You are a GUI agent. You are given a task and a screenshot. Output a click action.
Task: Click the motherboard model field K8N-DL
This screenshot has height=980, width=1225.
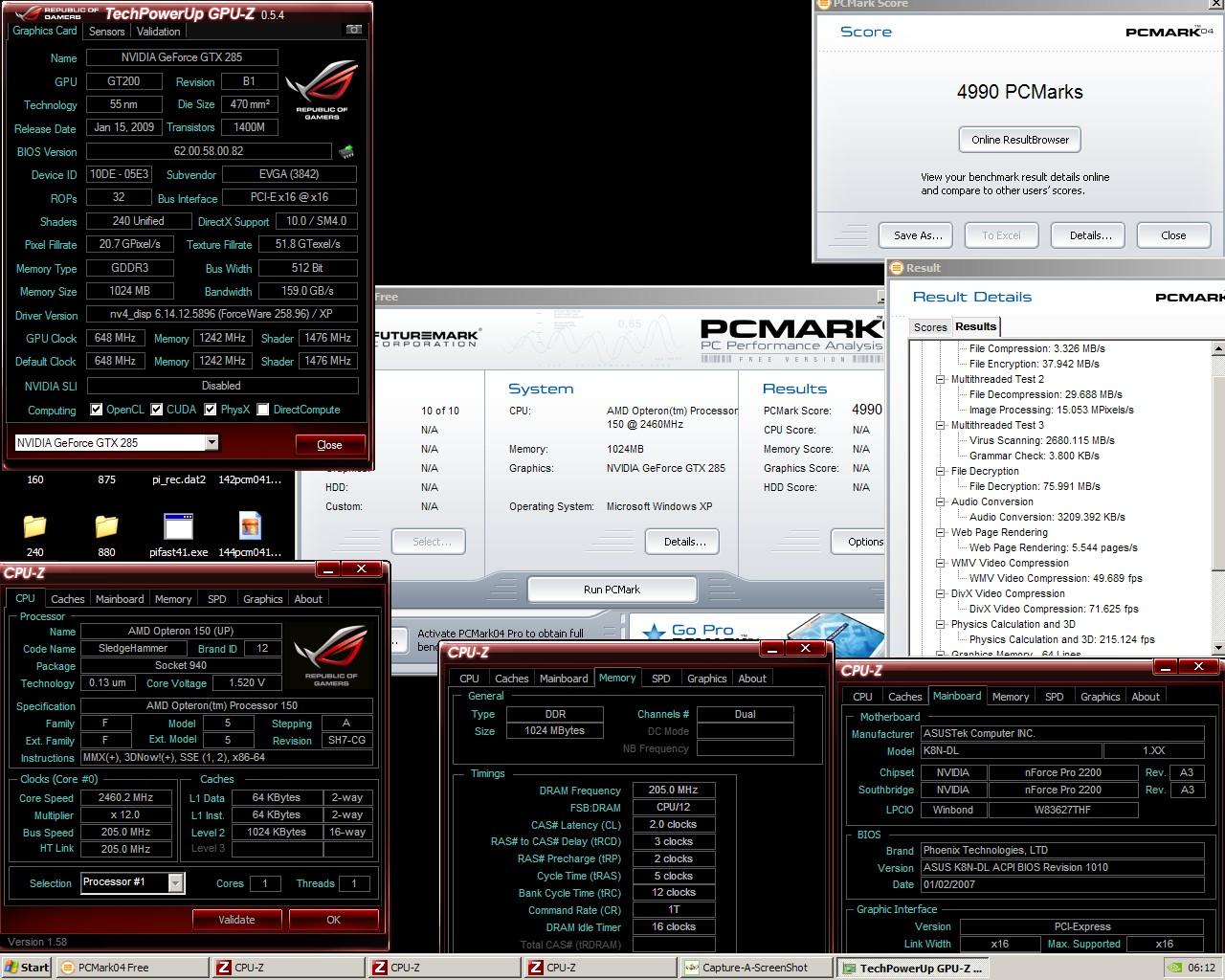(x=1011, y=751)
